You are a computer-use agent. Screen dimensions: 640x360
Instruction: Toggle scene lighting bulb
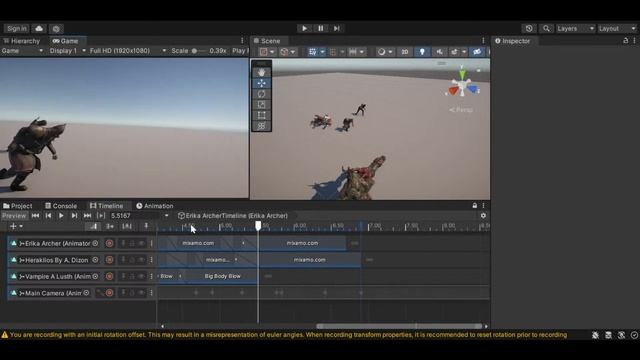pos(422,52)
